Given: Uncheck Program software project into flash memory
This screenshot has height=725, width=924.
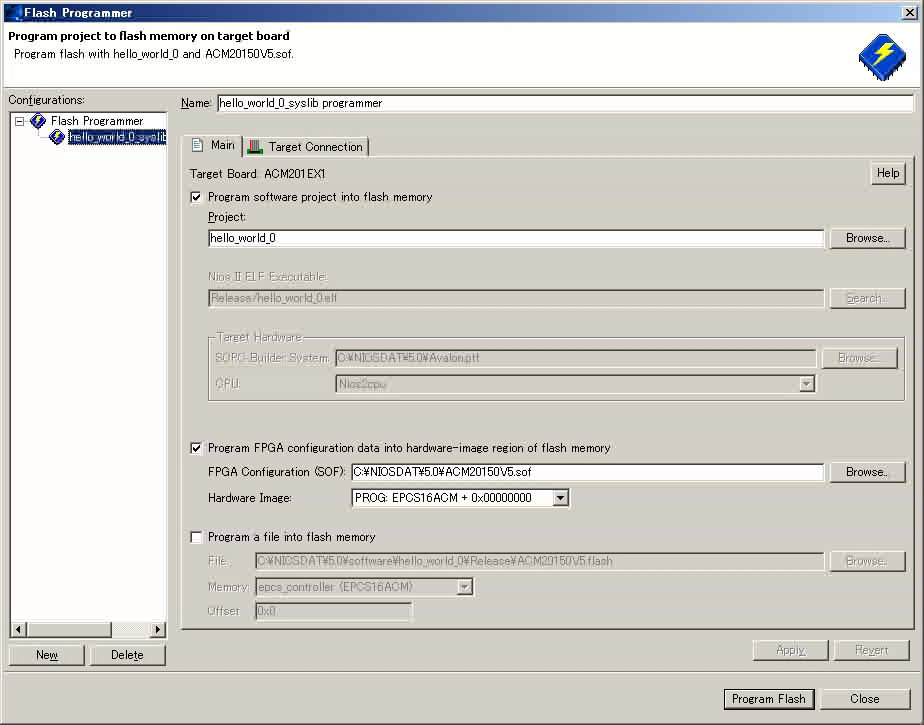Looking at the screenshot, I should click(x=196, y=198).
